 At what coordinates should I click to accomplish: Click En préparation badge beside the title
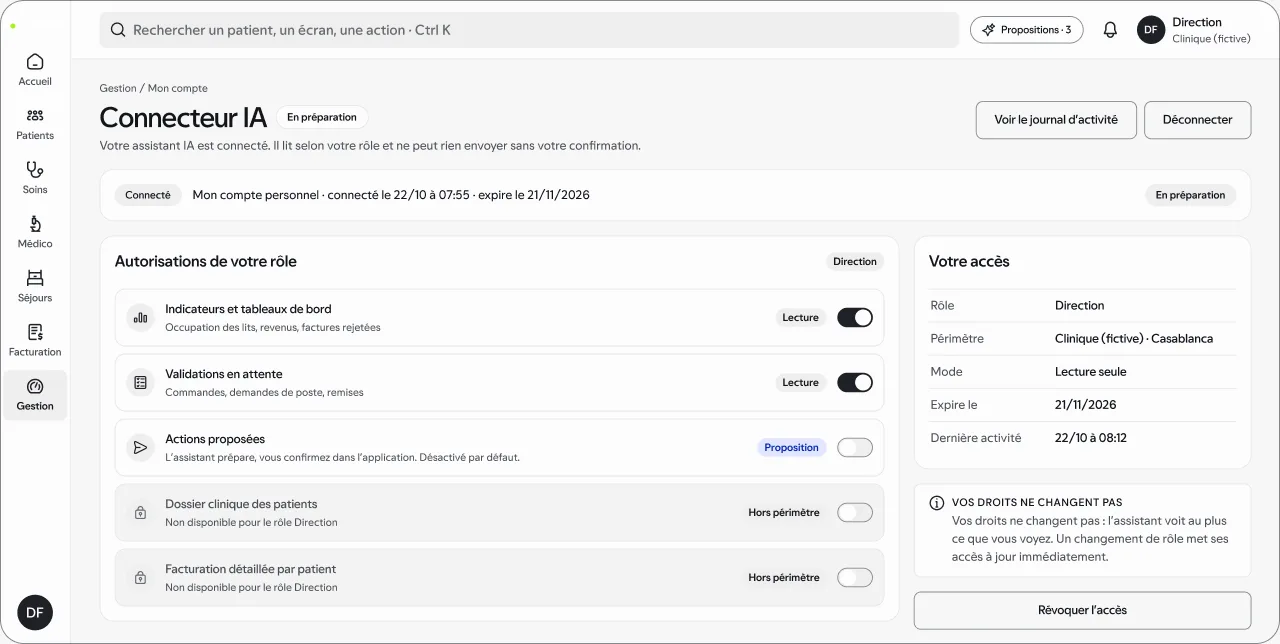coord(322,117)
